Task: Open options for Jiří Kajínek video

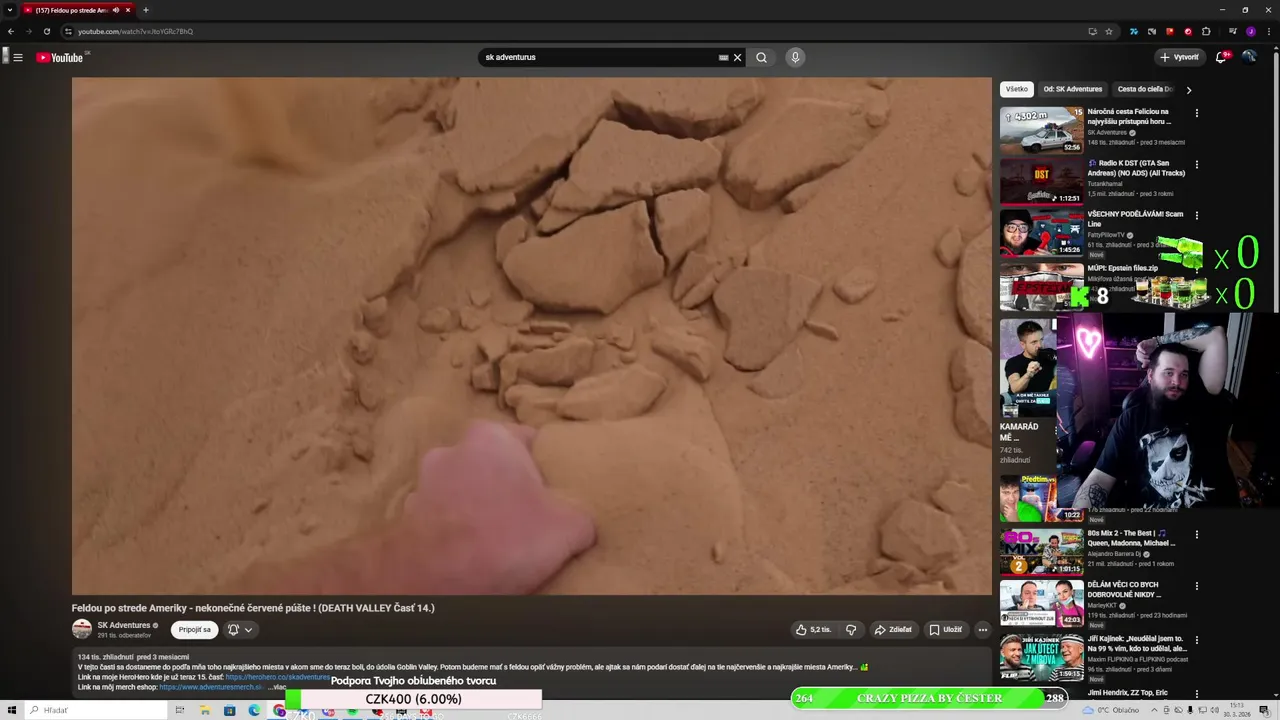Action: (x=1196, y=639)
